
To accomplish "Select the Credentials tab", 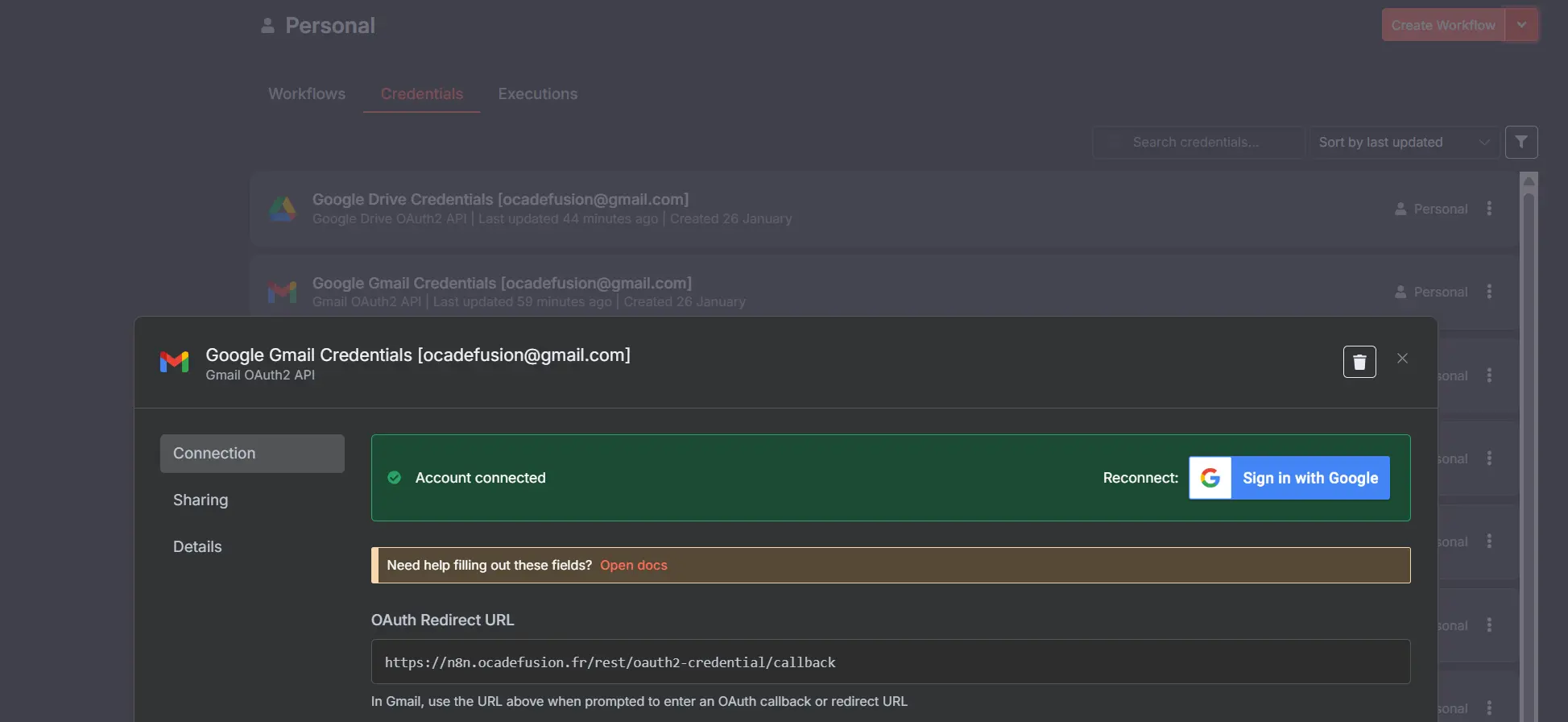I will click(x=422, y=93).
